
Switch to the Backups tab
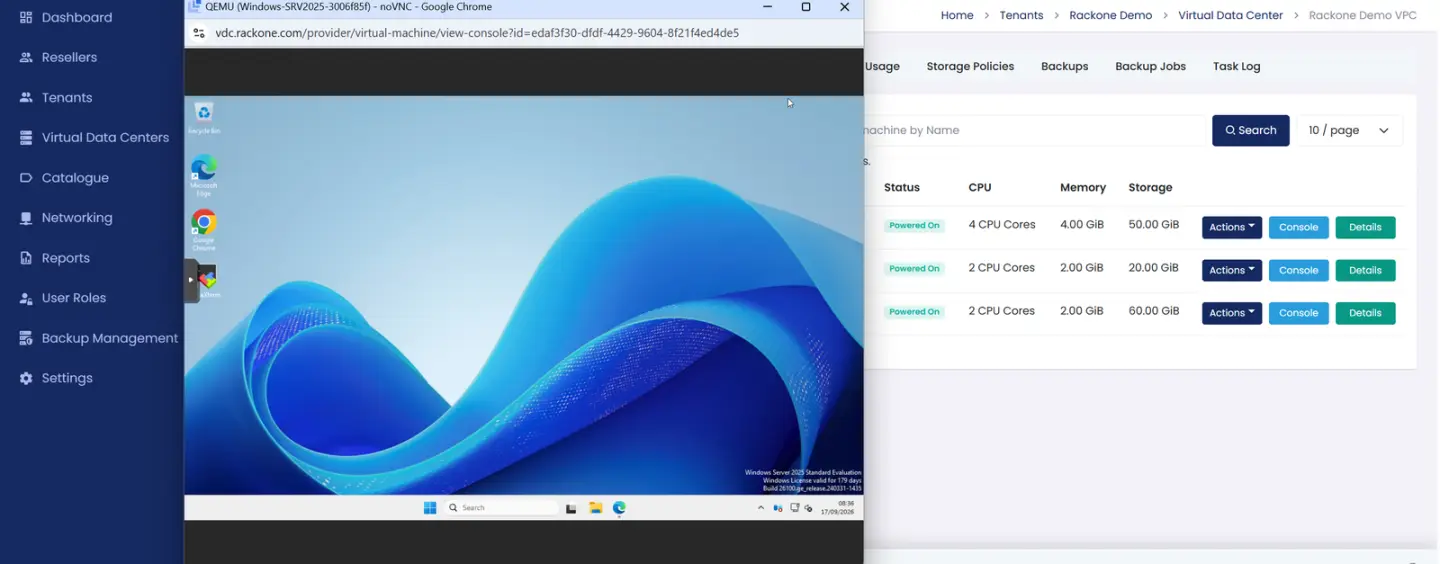[x=1064, y=66]
